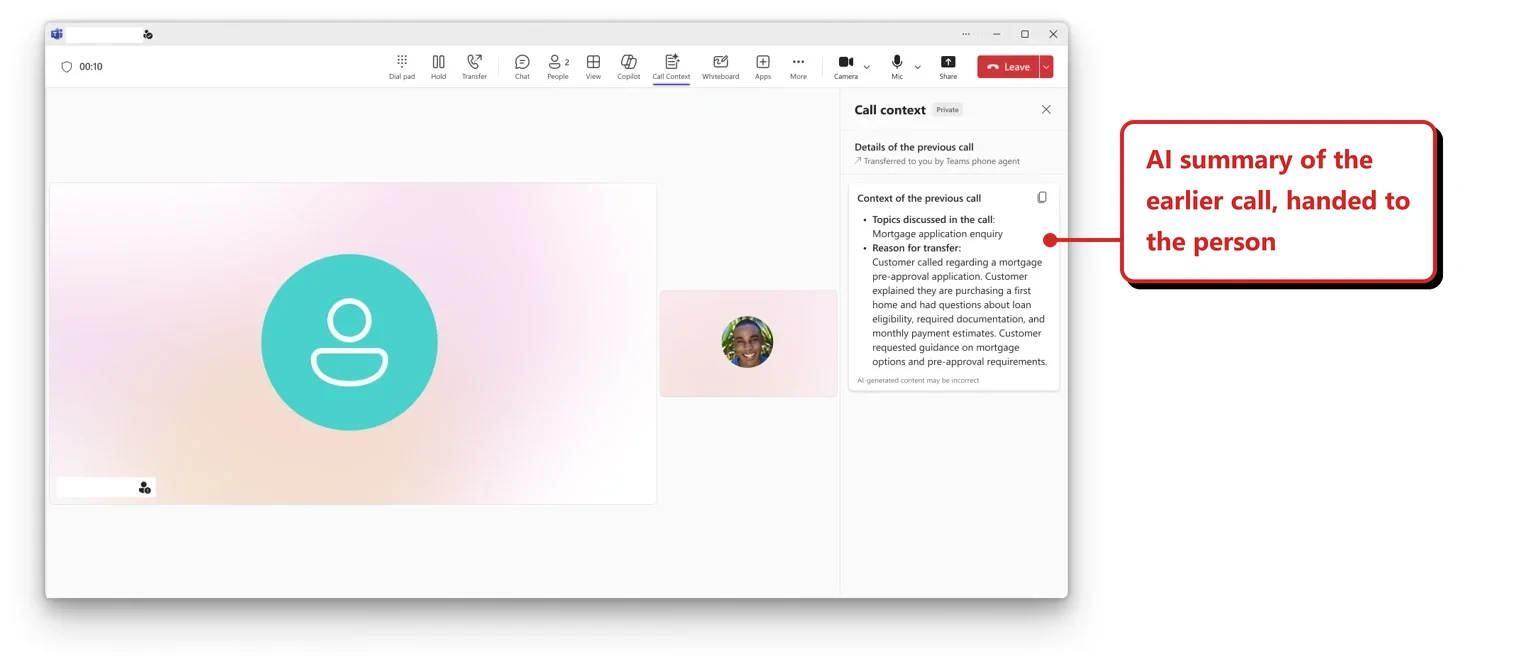Image resolution: width=1533 pixels, height=666 pixels.
Task: Click the shield icon beside call timer
Action: [67, 67]
